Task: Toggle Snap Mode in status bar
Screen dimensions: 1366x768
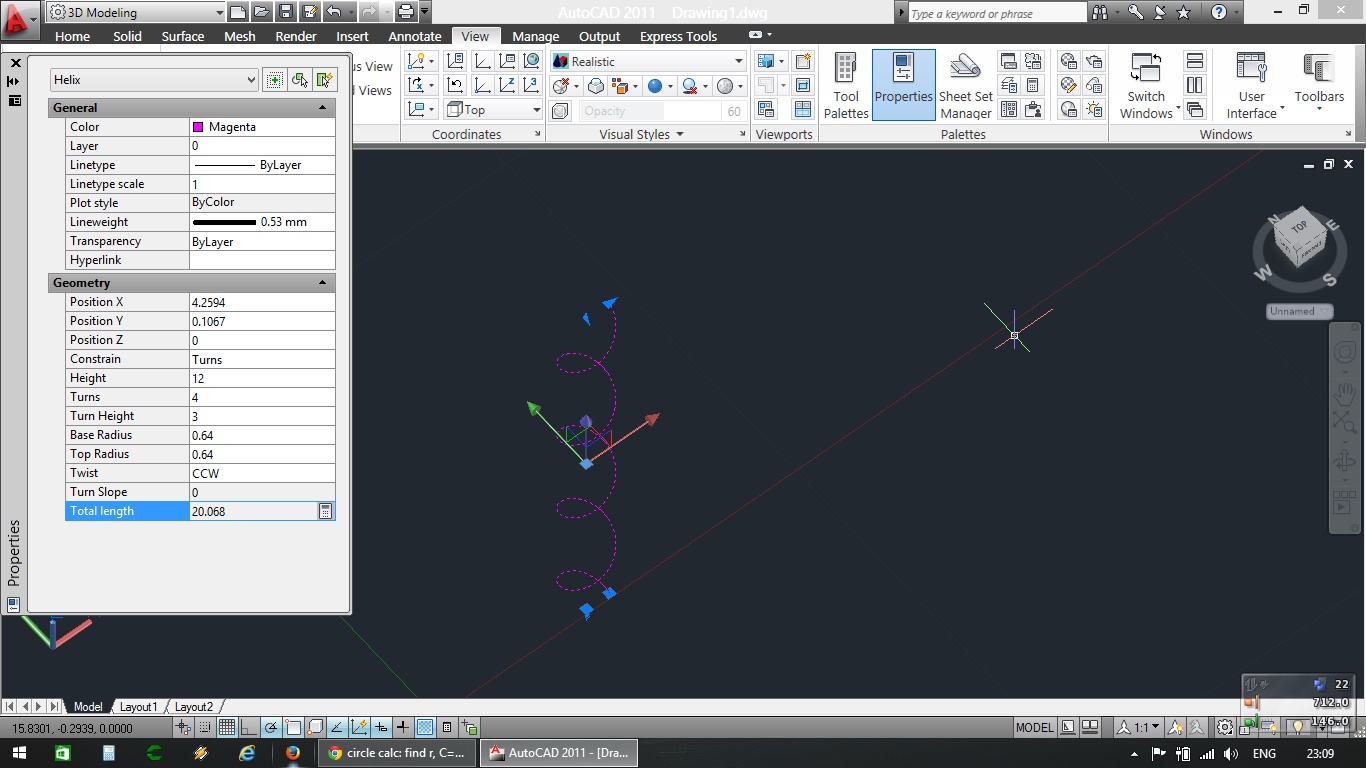Action: [205, 727]
